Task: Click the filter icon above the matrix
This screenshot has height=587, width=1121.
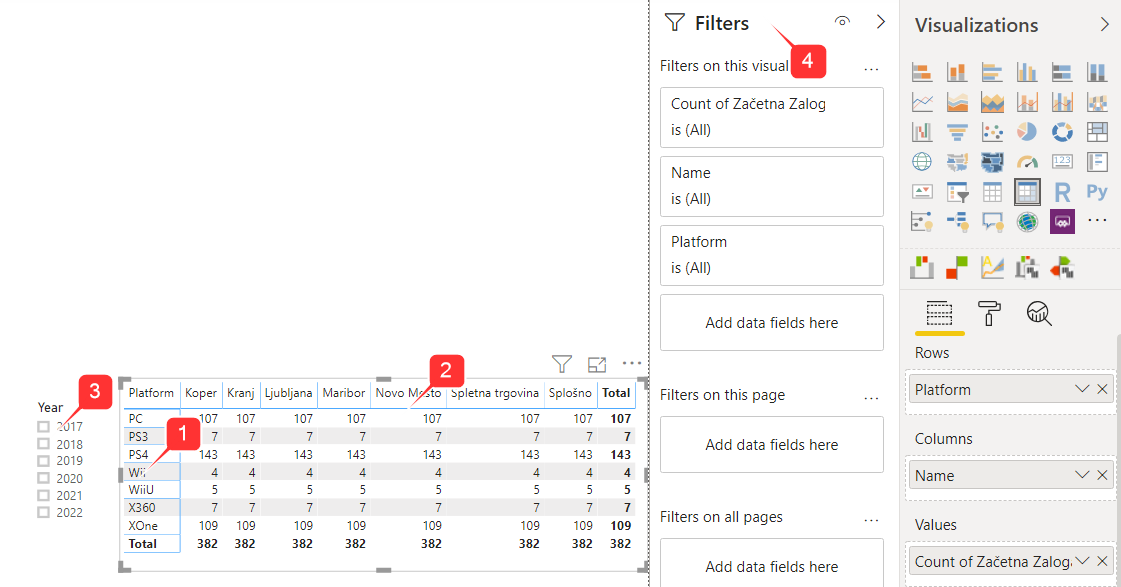Action: pyautogui.click(x=562, y=365)
